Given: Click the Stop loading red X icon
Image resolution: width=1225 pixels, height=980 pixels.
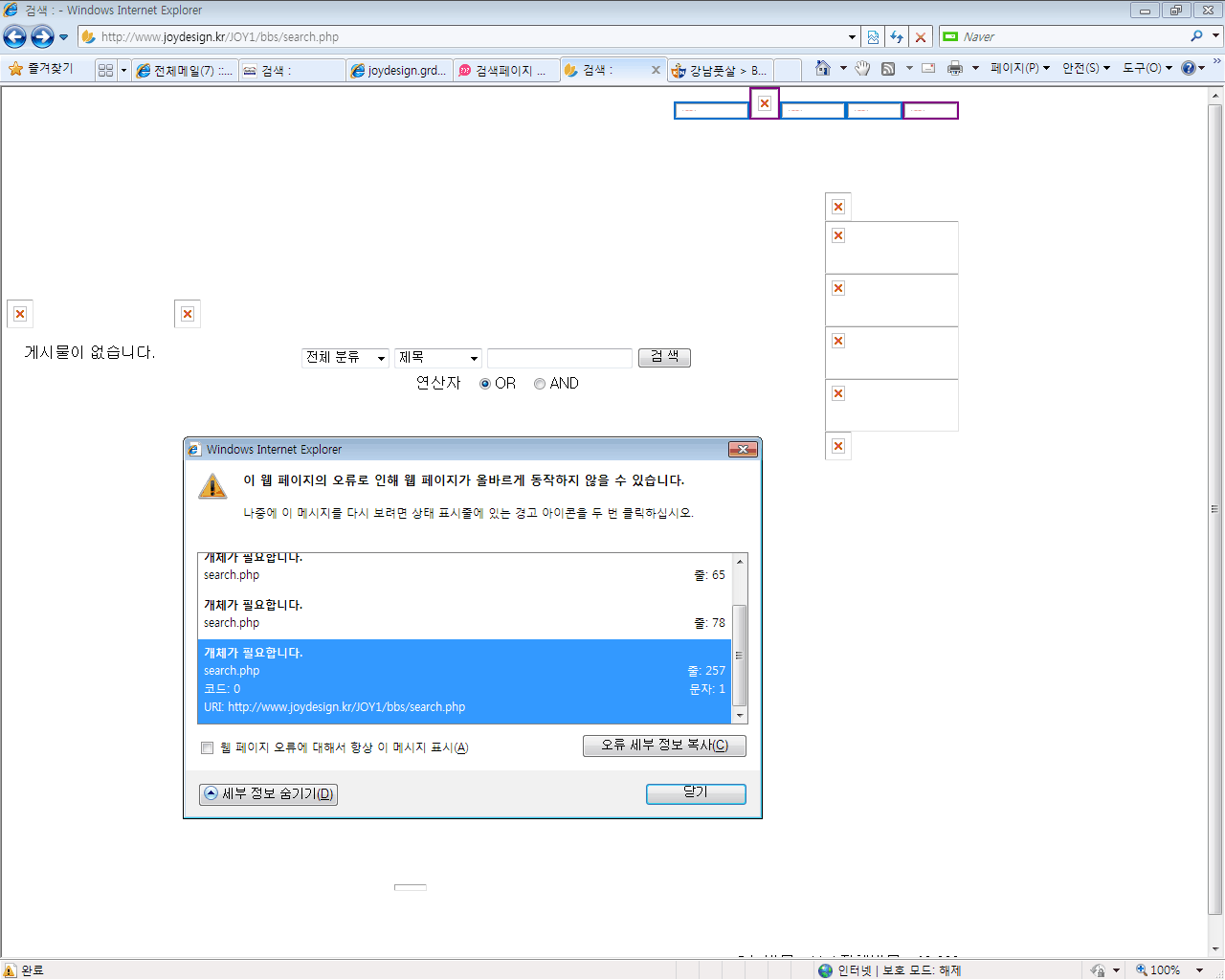Looking at the screenshot, I should pos(921,37).
